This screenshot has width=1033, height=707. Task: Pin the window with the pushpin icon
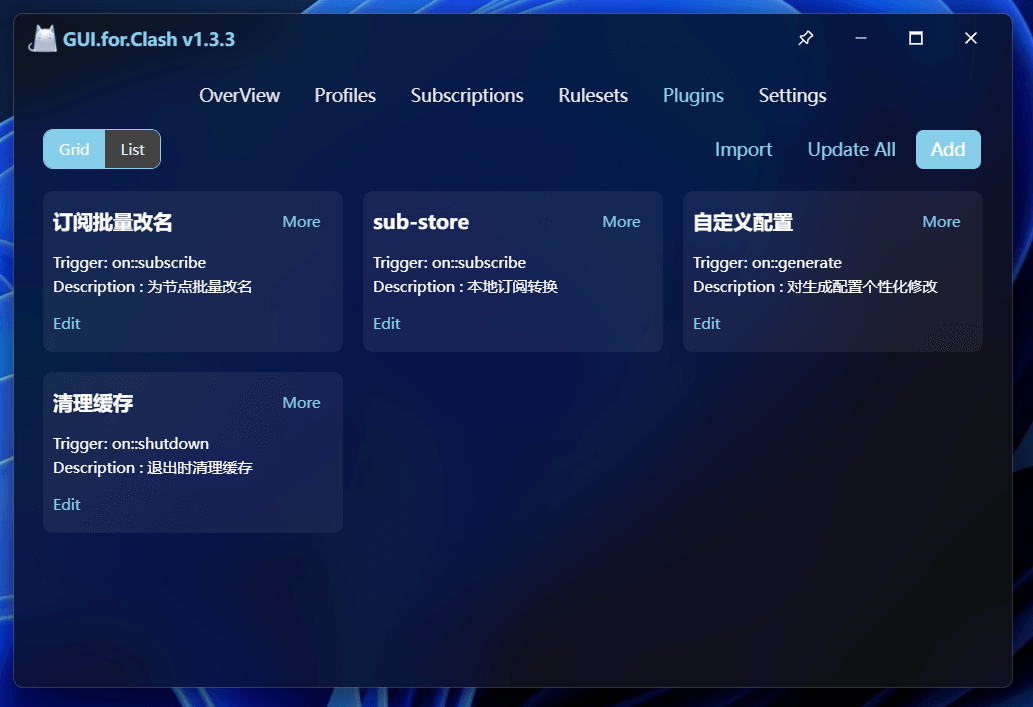(x=805, y=38)
